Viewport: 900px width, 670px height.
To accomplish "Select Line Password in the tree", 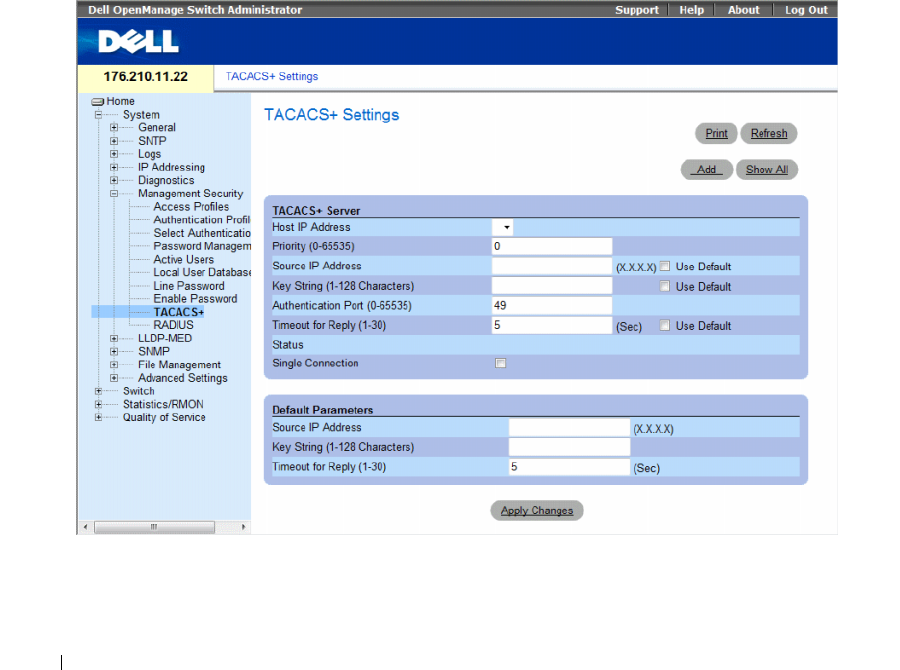I will (189, 286).
